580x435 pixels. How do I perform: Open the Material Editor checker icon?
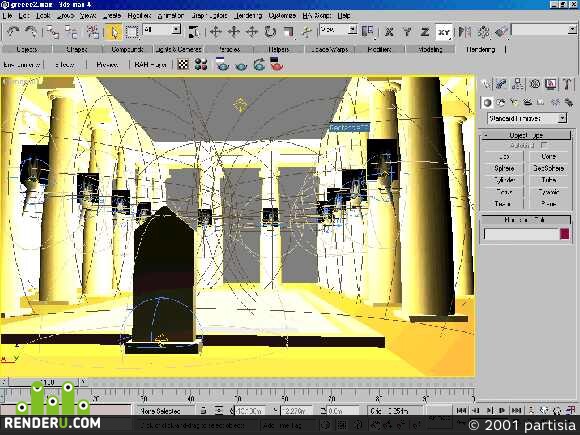click(x=183, y=65)
